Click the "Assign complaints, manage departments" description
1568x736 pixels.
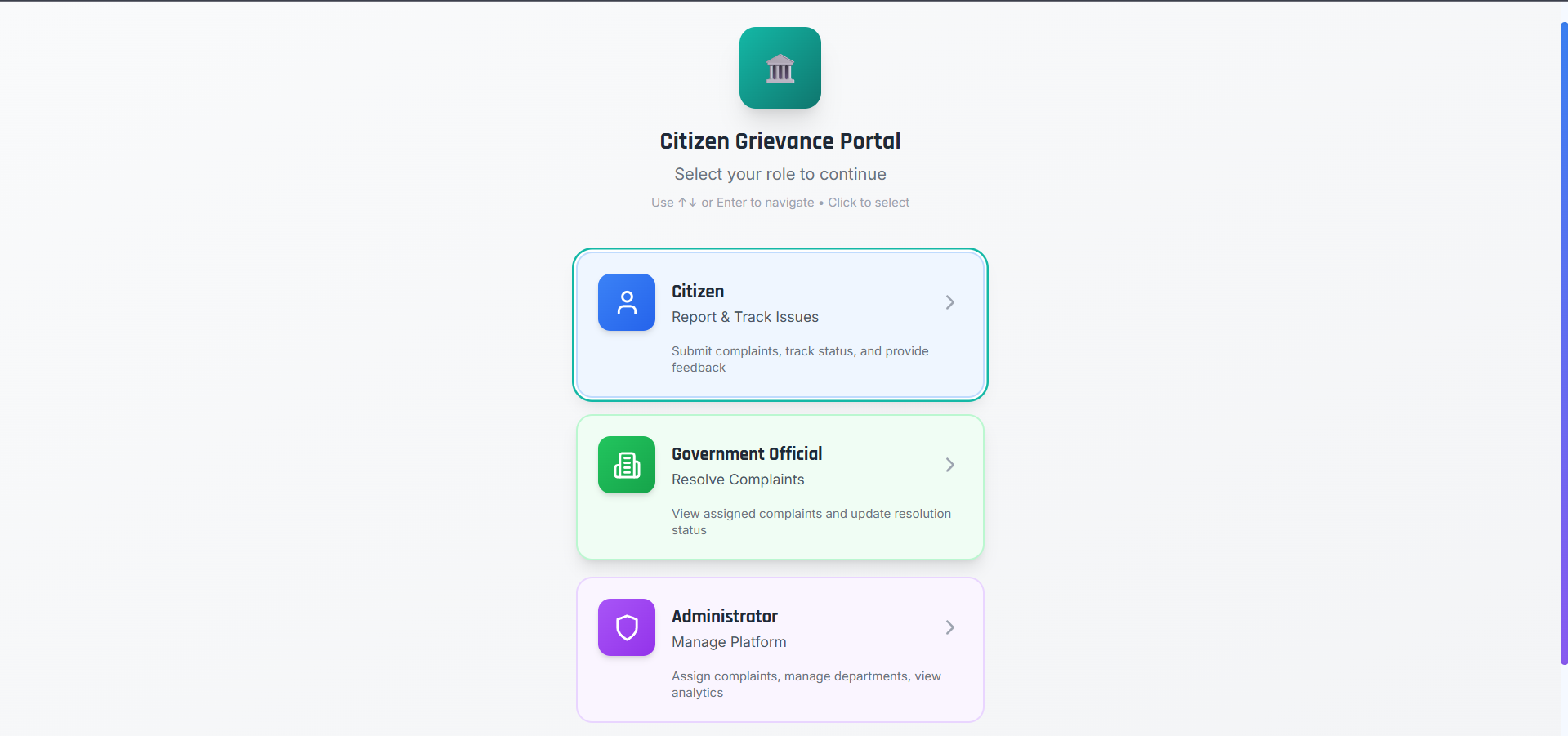tap(806, 685)
